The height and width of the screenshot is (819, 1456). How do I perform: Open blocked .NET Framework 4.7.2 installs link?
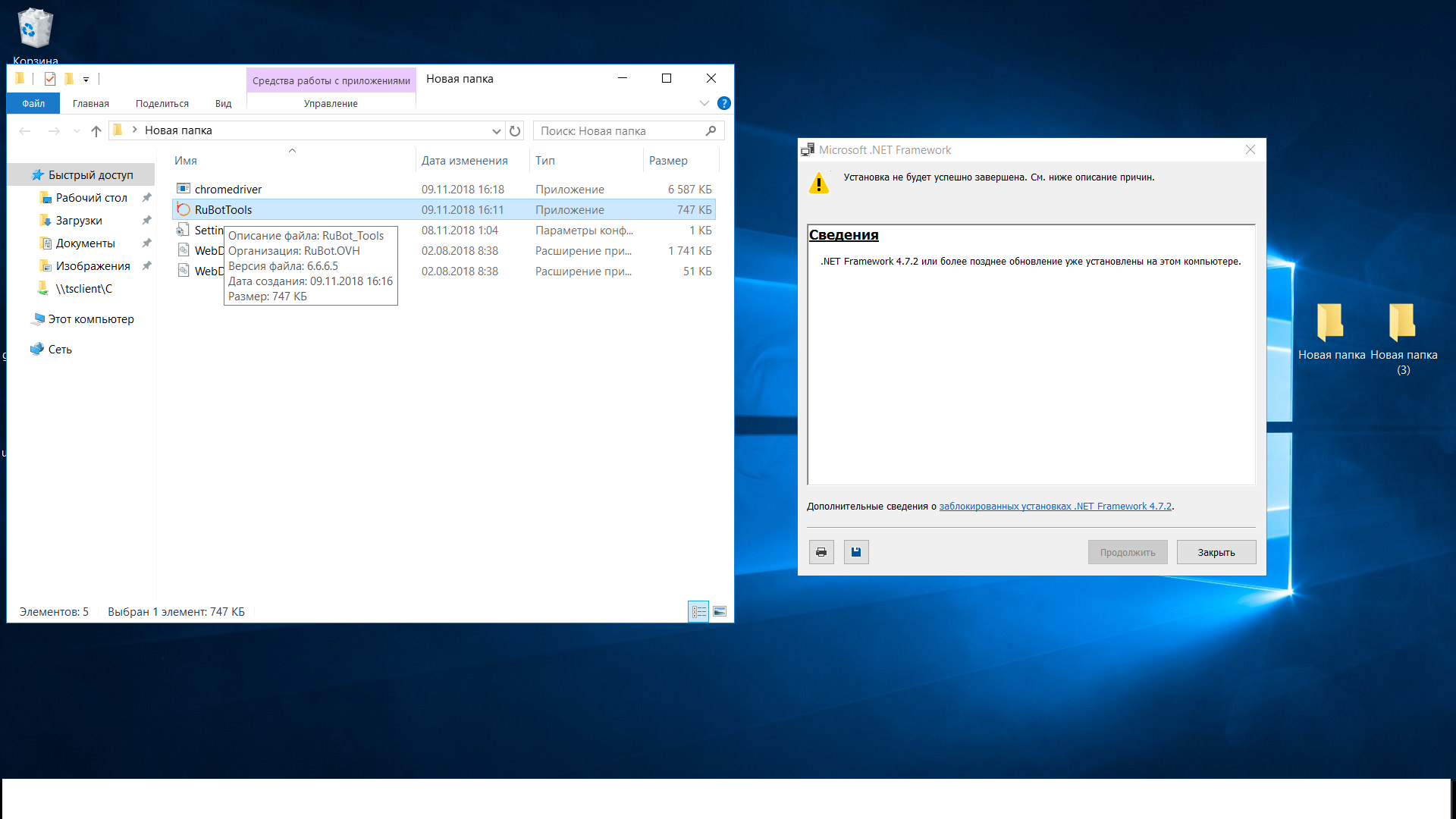point(1055,507)
